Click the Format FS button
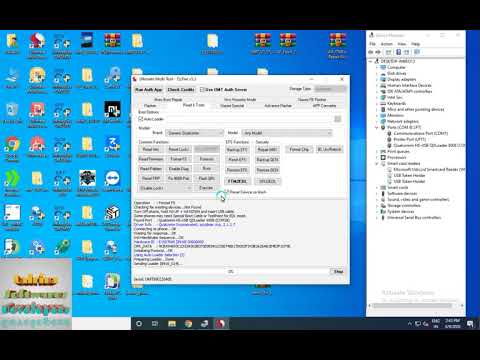 coord(179,159)
